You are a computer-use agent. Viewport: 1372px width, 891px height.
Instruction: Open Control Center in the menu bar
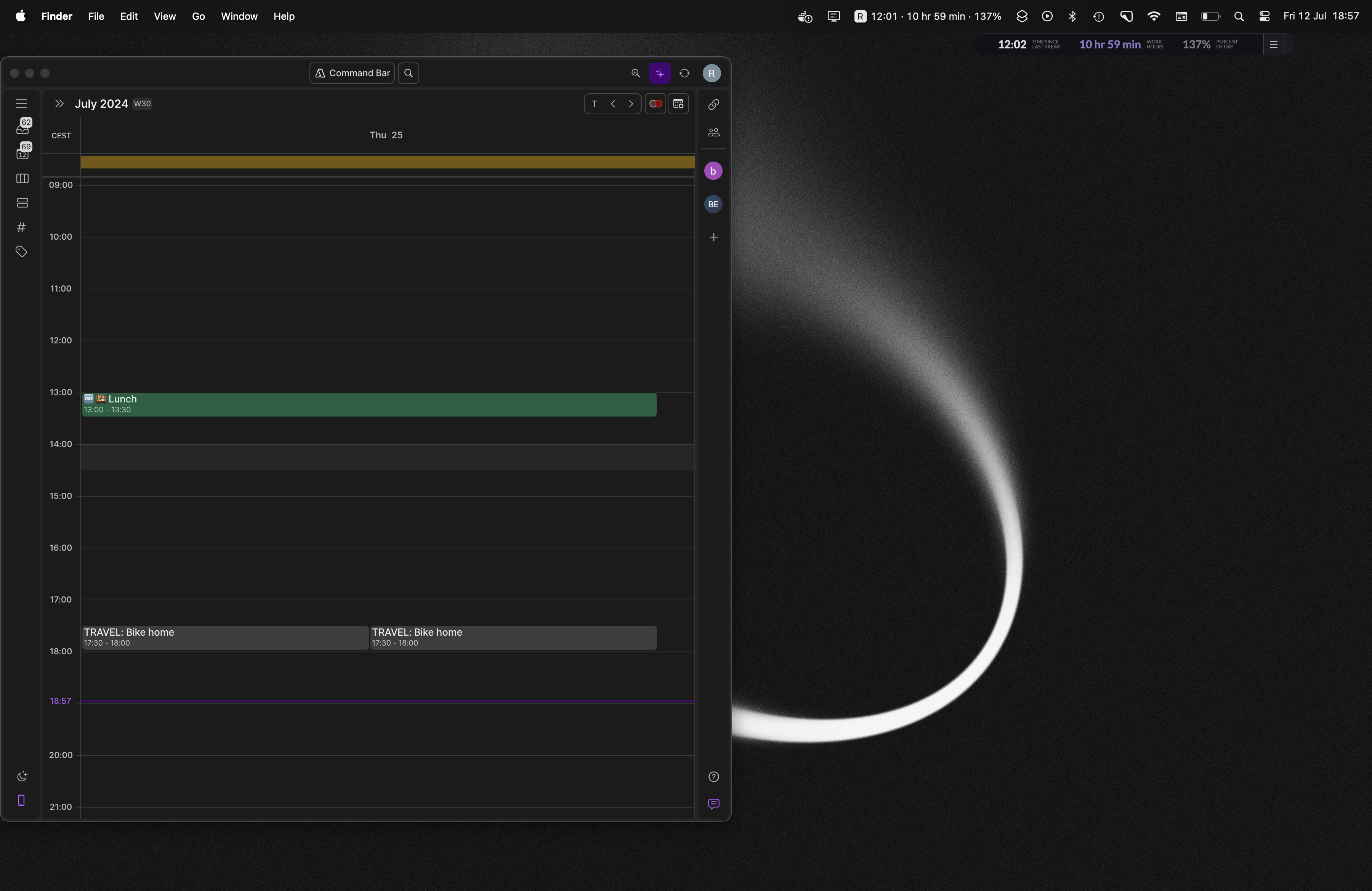point(1264,16)
